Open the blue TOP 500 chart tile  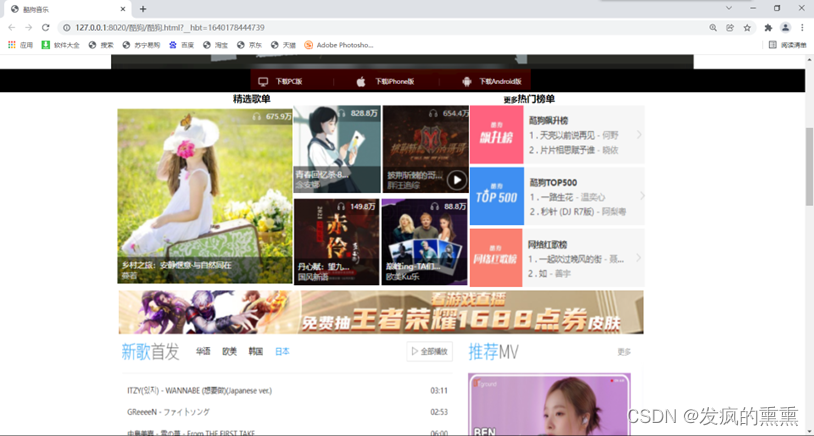coord(496,196)
